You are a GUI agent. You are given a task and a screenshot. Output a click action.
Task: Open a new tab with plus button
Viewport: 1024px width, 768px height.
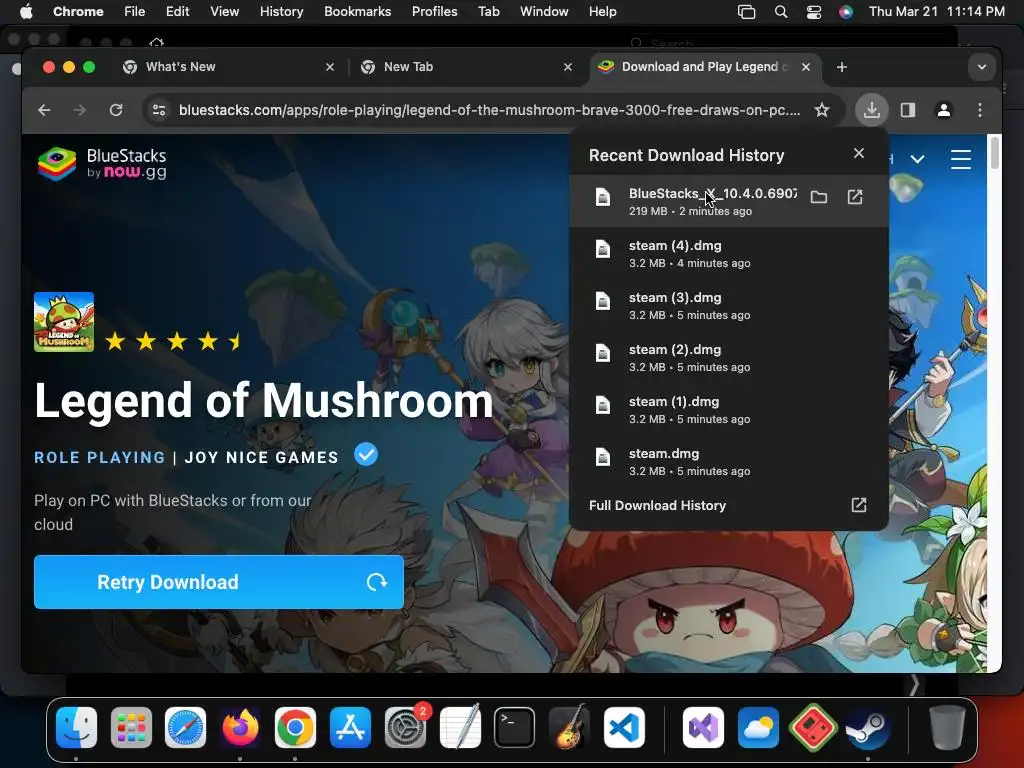click(x=842, y=67)
